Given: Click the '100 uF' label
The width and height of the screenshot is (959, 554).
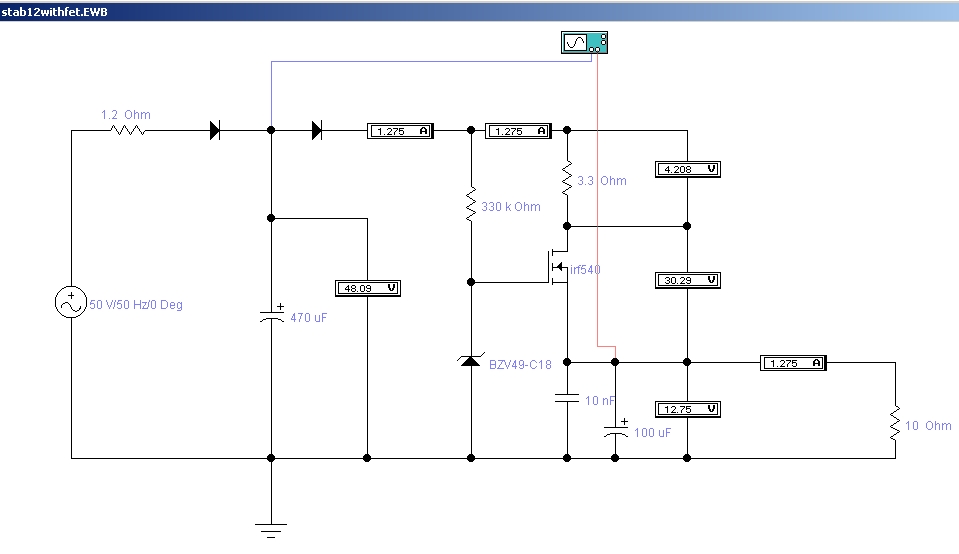Looking at the screenshot, I should [x=653, y=433].
